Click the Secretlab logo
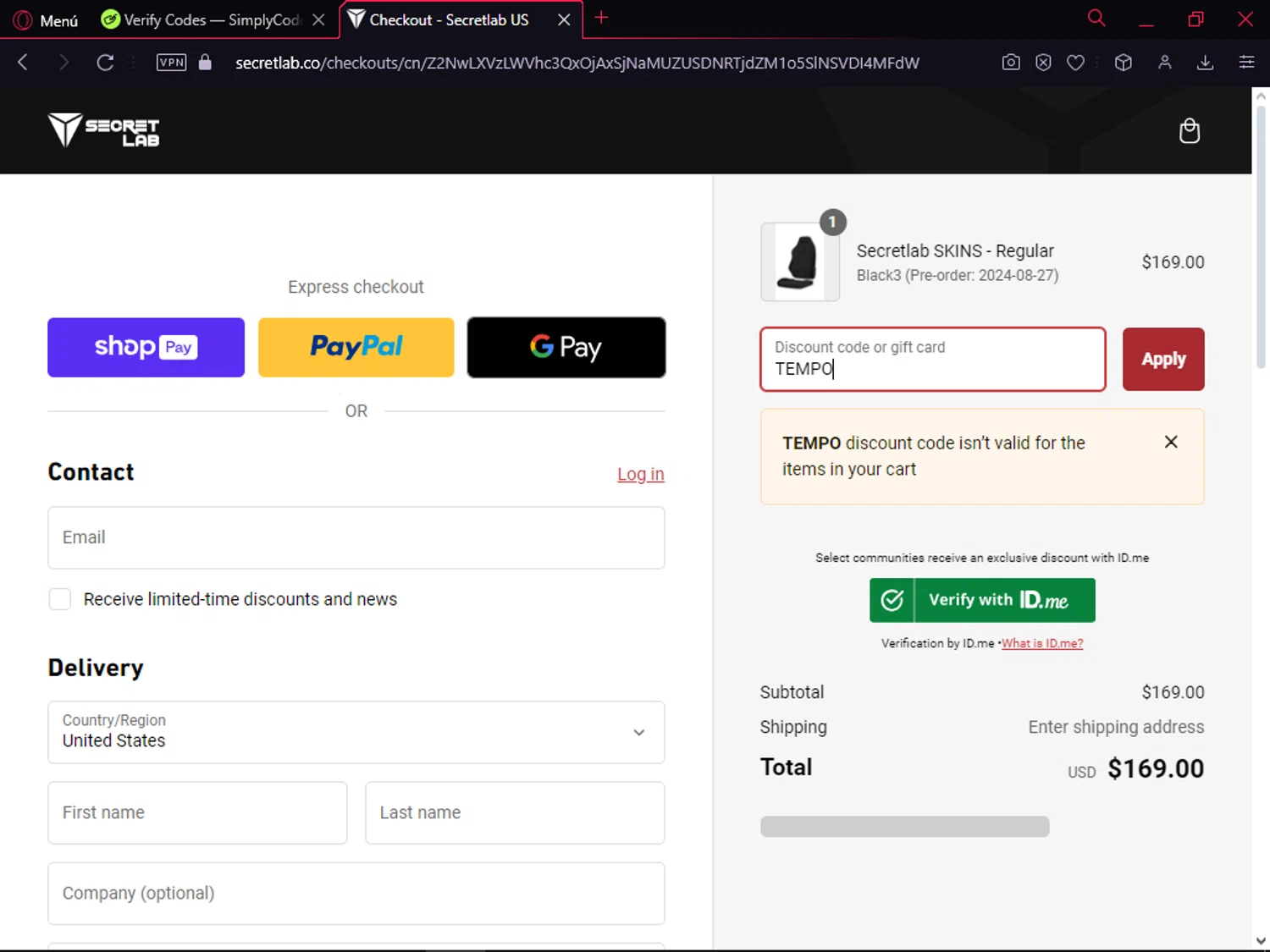This screenshot has width=1270, height=952. coord(103,130)
